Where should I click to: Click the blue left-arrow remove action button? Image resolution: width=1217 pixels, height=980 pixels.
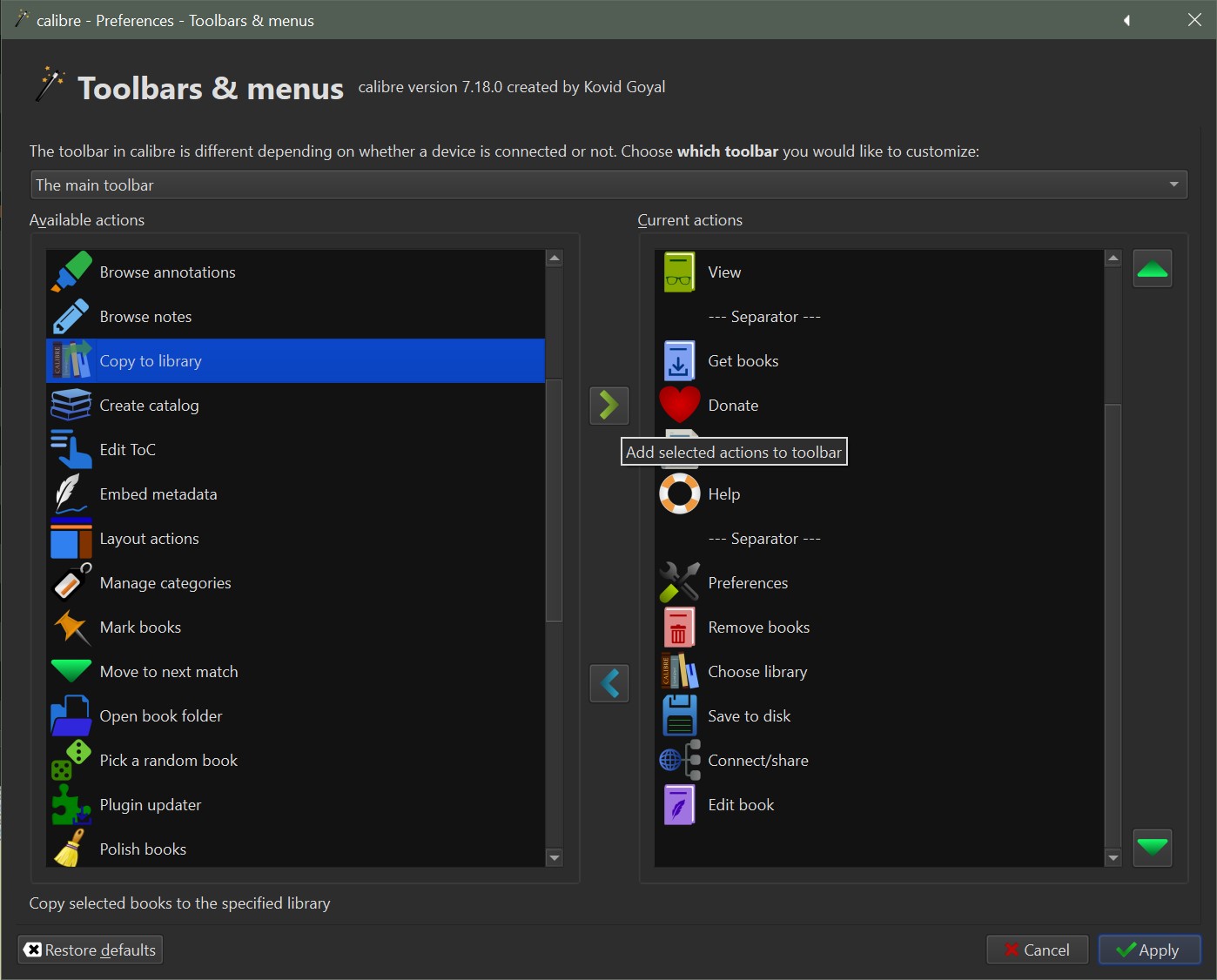coord(608,683)
